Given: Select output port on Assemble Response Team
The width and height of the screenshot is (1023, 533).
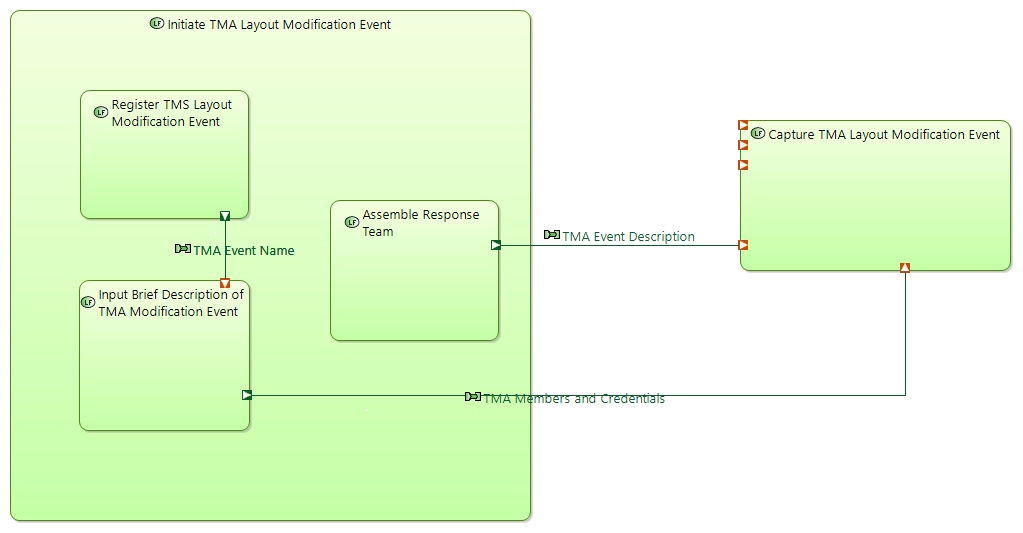Looking at the screenshot, I should coord(496,245).
